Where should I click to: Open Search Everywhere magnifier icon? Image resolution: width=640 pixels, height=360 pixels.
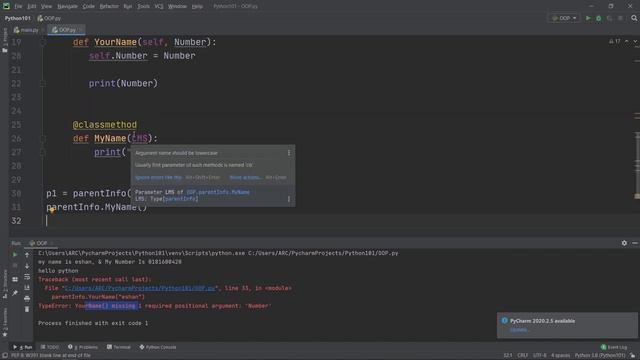pos(634,18)
